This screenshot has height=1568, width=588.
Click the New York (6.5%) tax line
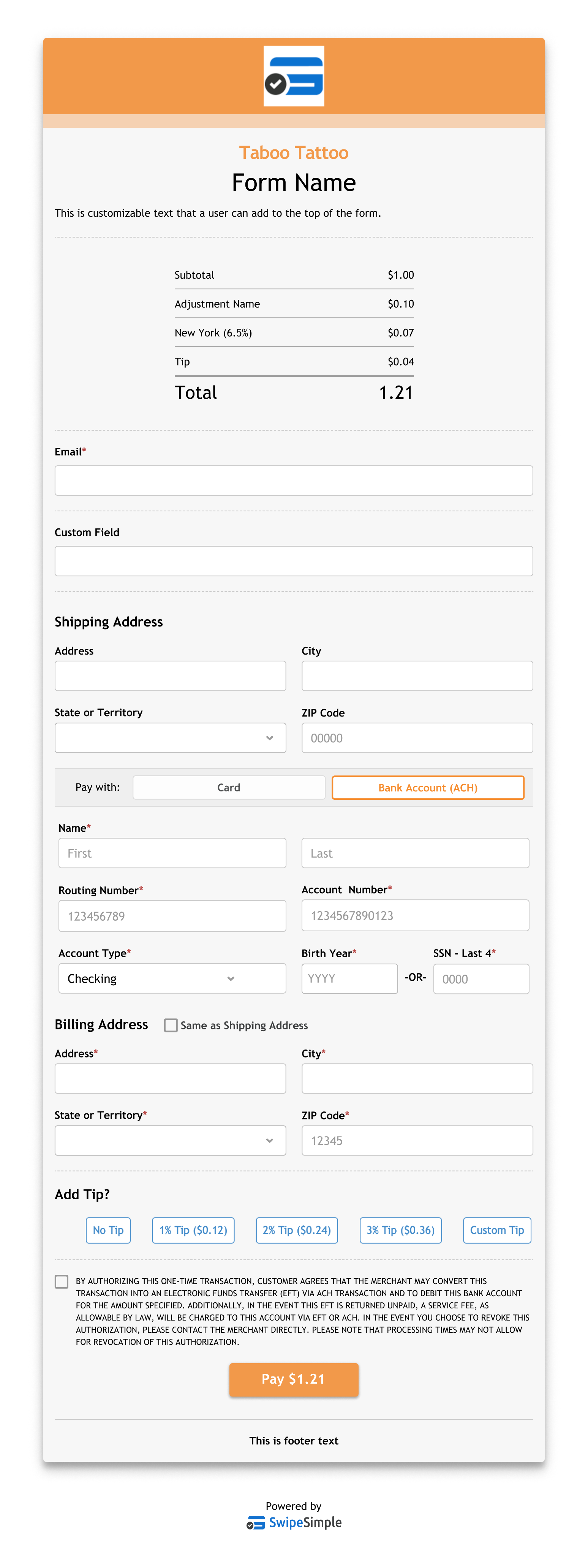pyautogui.click(x=213, y=333)
